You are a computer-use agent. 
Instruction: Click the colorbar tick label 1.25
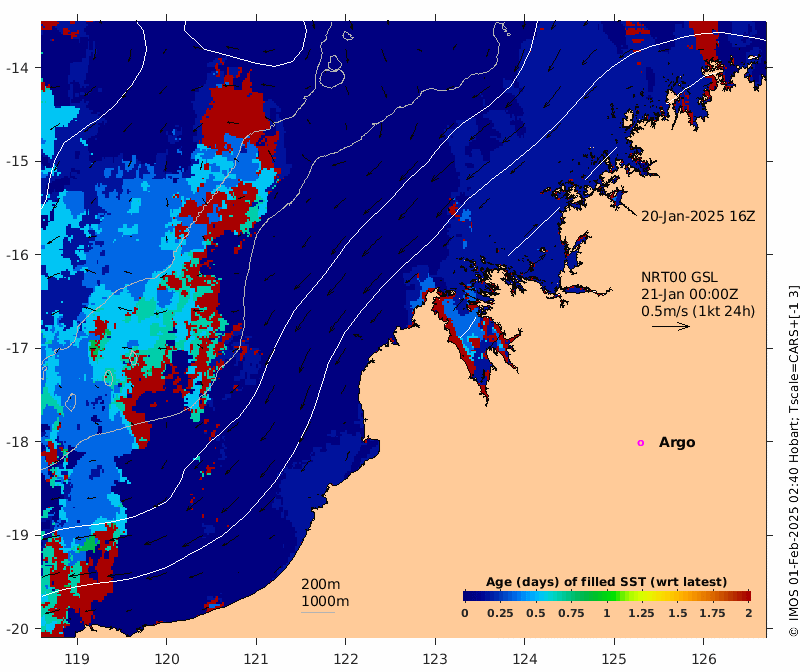click(641, 613)
